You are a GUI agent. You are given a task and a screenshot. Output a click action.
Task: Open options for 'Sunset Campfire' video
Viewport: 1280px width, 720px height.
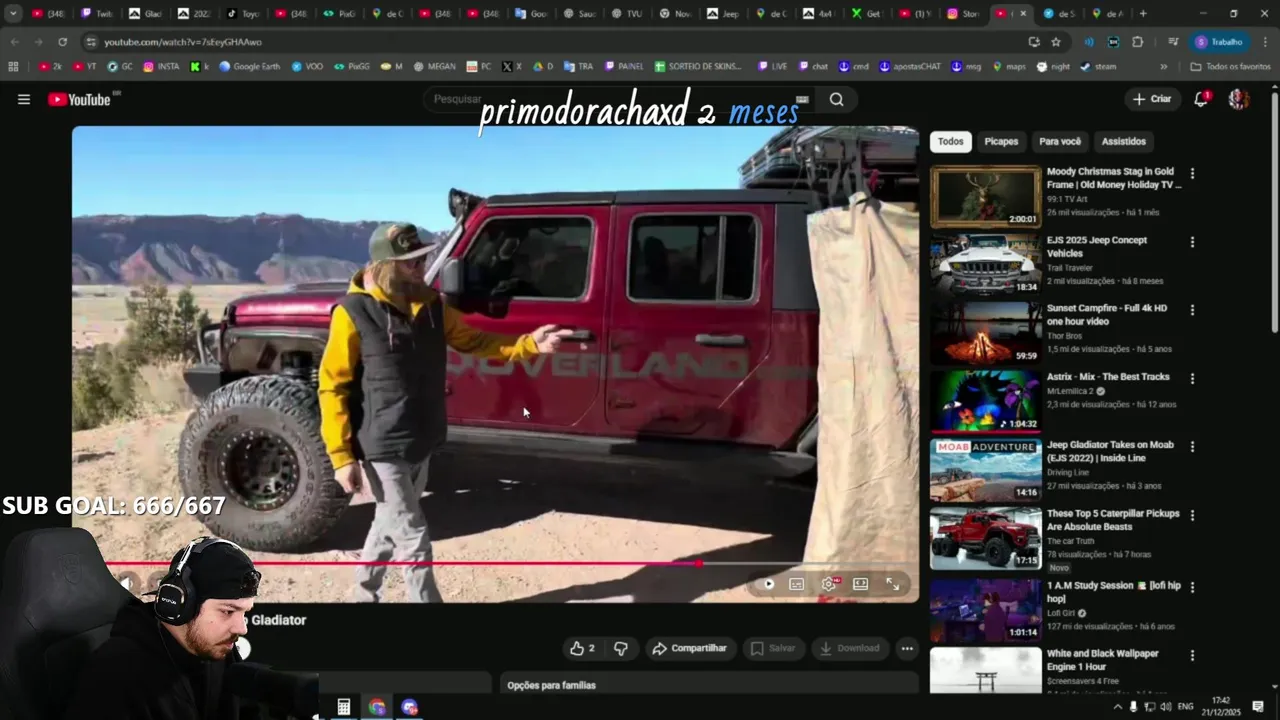coord(1192,310)
